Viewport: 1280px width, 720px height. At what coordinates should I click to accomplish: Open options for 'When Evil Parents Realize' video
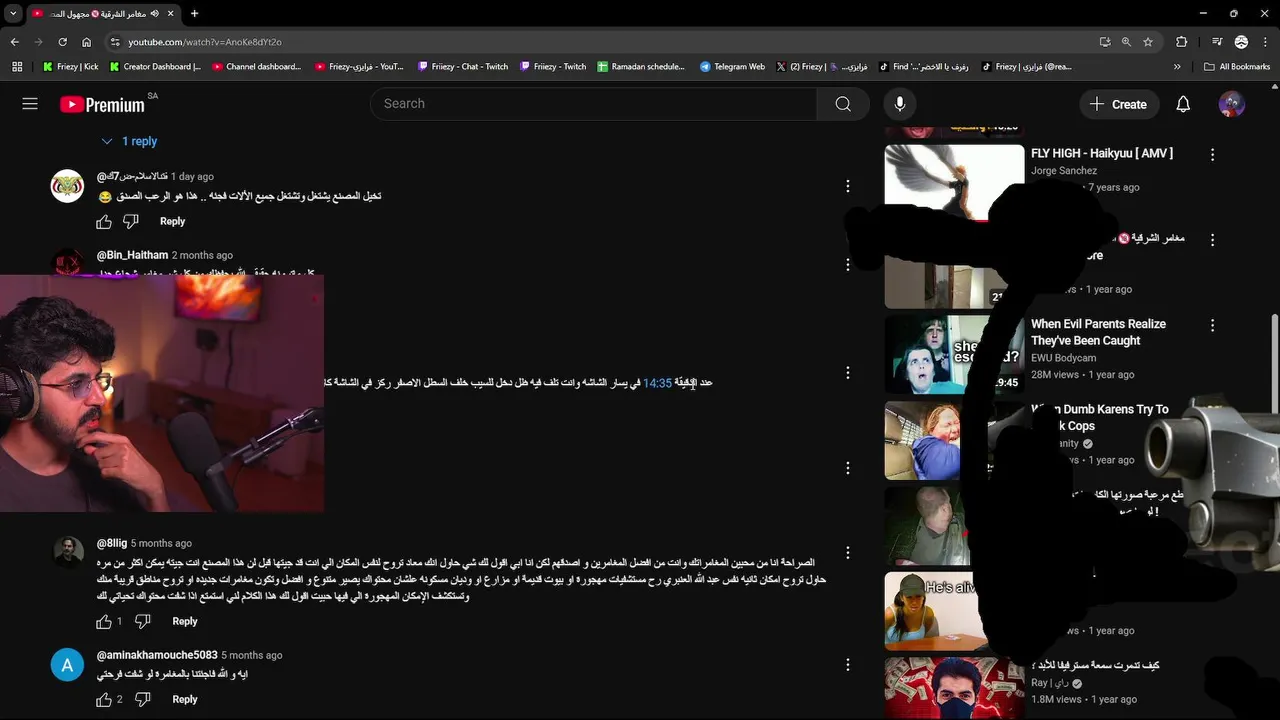[x=1212, y=326]
